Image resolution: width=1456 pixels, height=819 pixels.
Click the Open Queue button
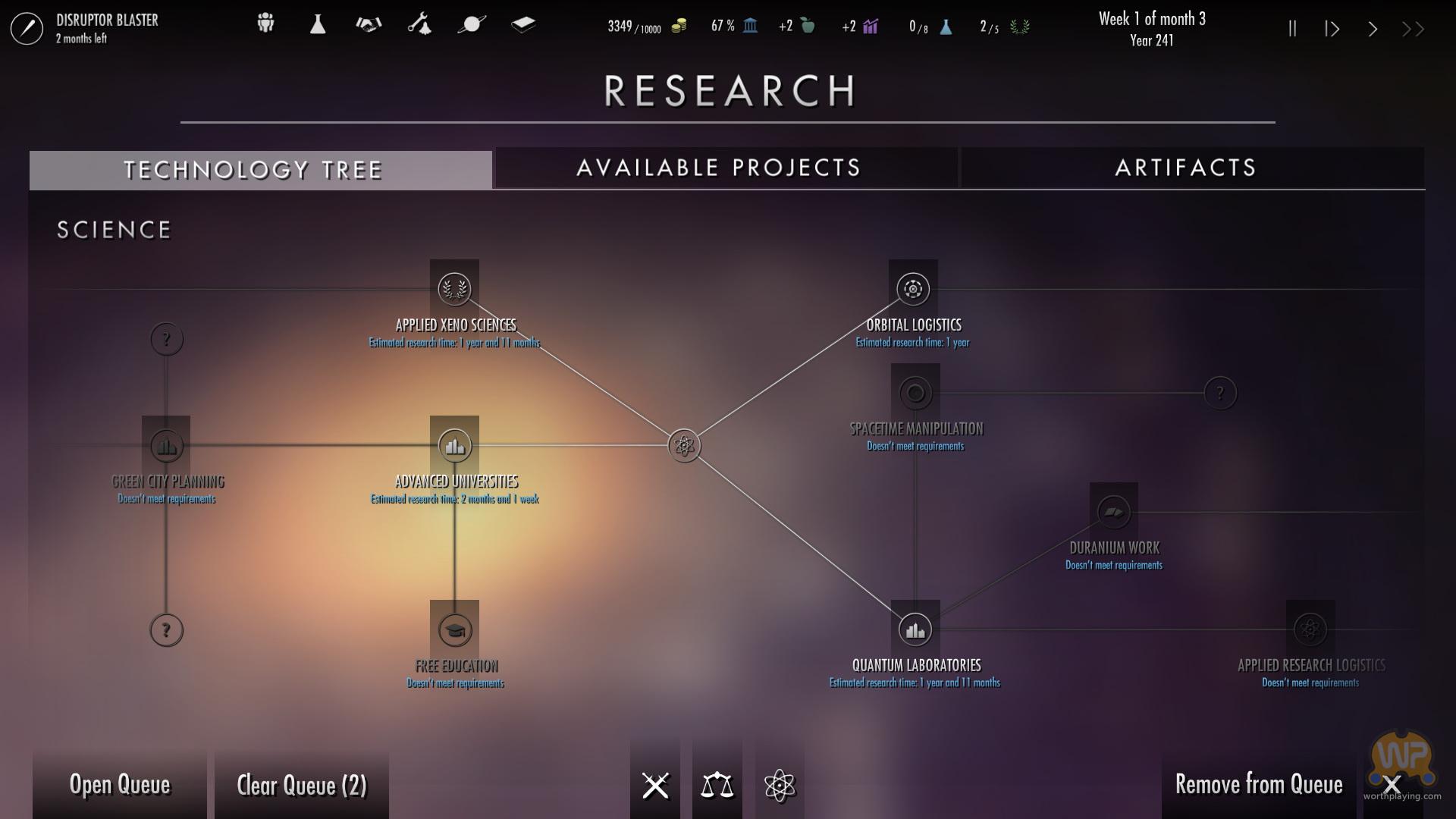(120, 784)
